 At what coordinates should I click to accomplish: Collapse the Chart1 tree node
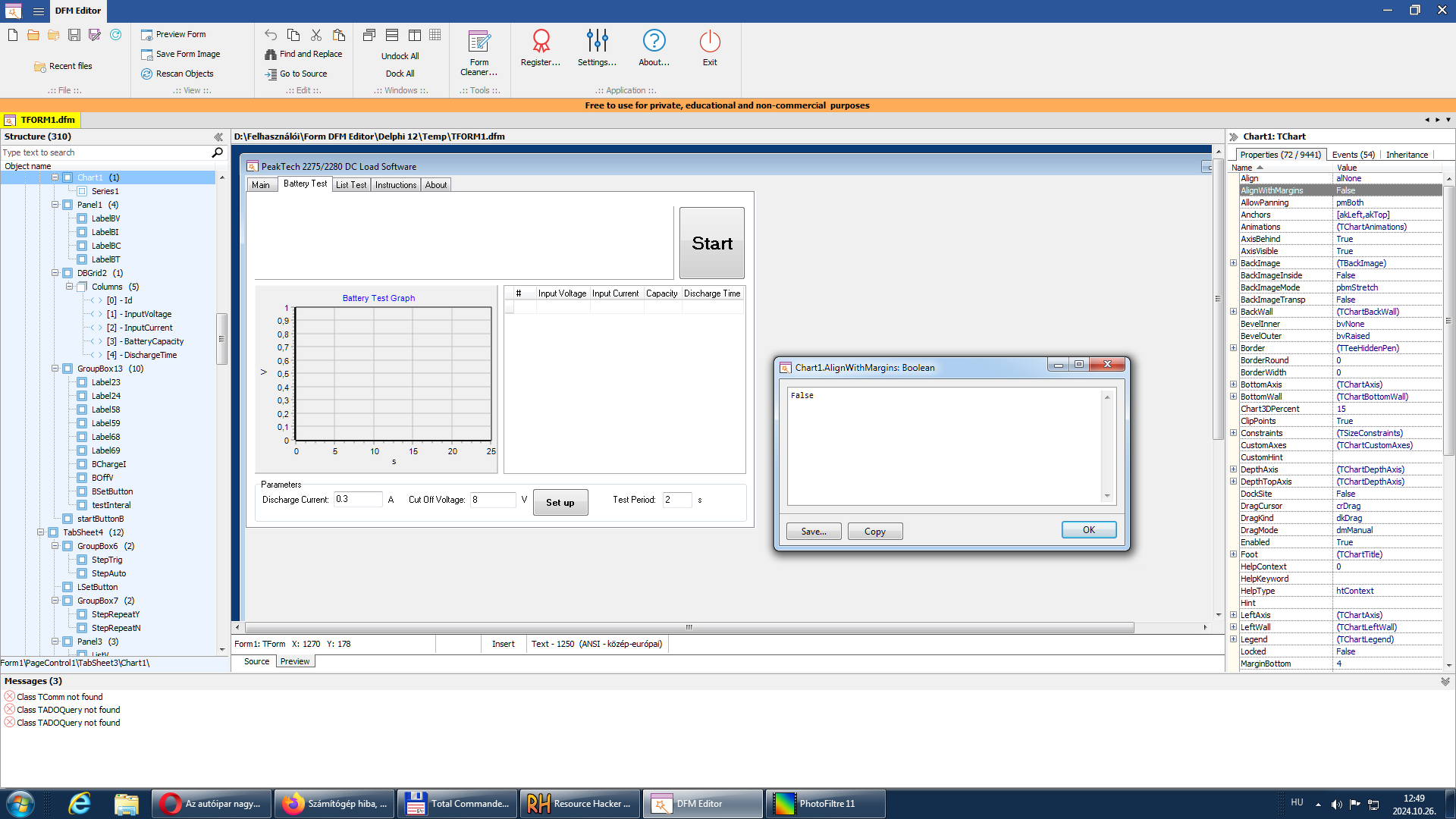pyautogui.click(x=55, y=177)
